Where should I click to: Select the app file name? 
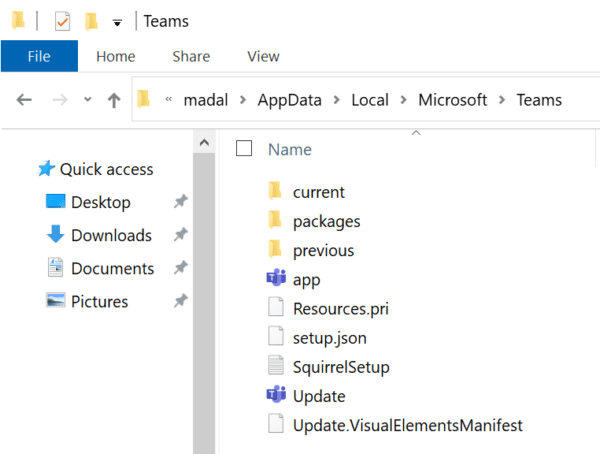pos(306,280)
